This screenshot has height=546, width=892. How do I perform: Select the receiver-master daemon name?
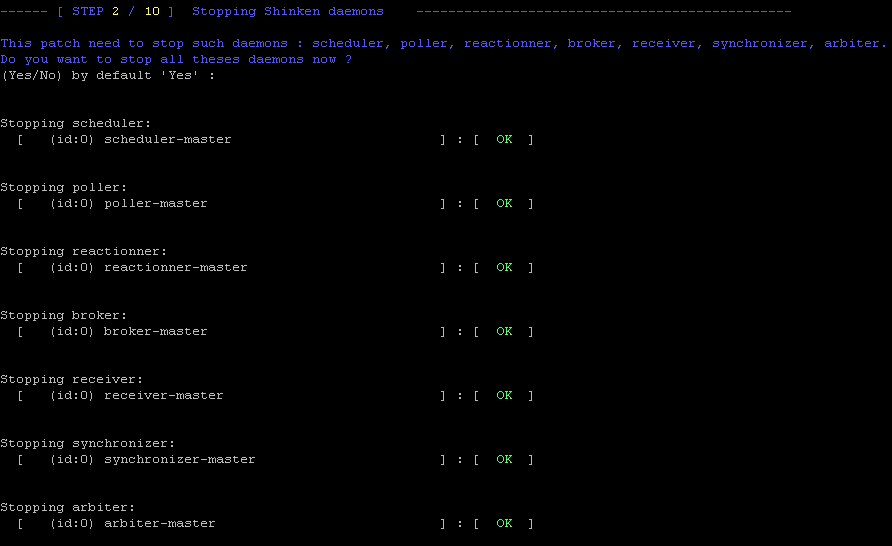pos(163,395)
